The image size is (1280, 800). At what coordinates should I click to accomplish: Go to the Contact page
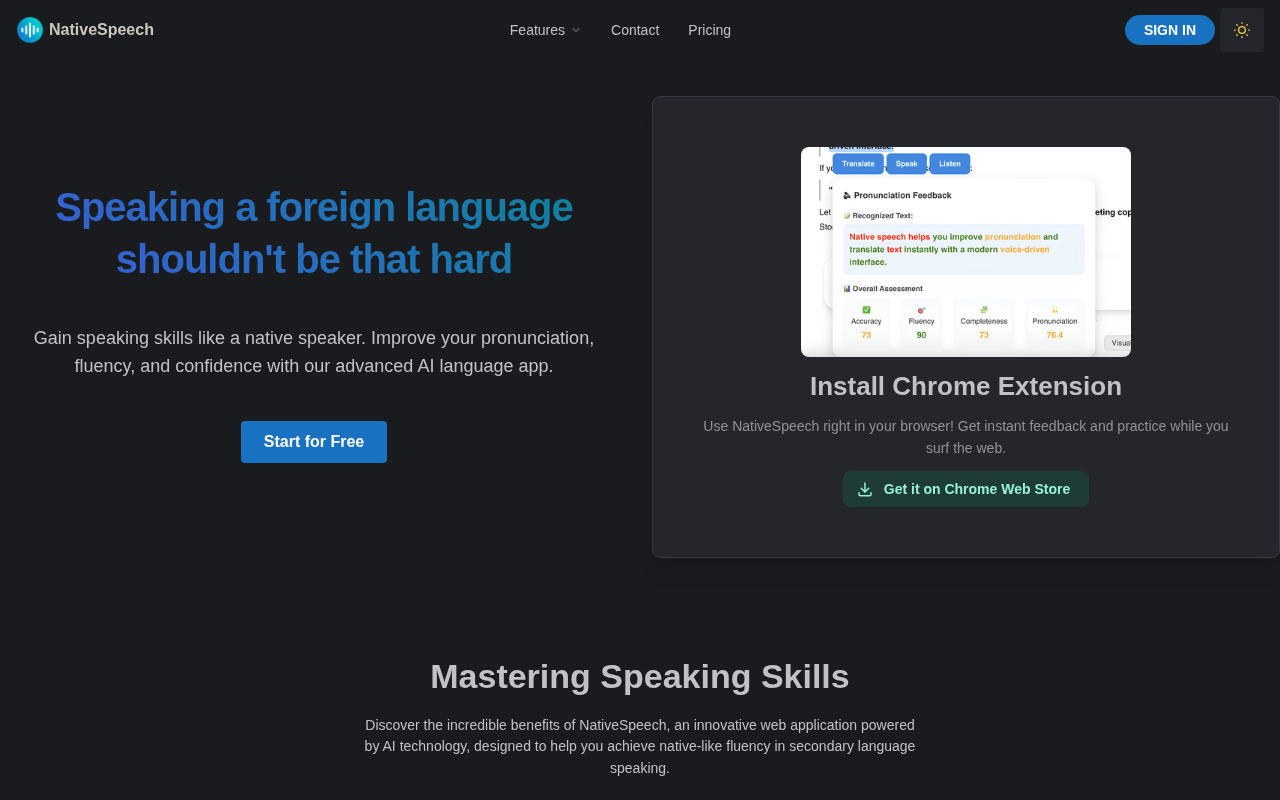635,30
